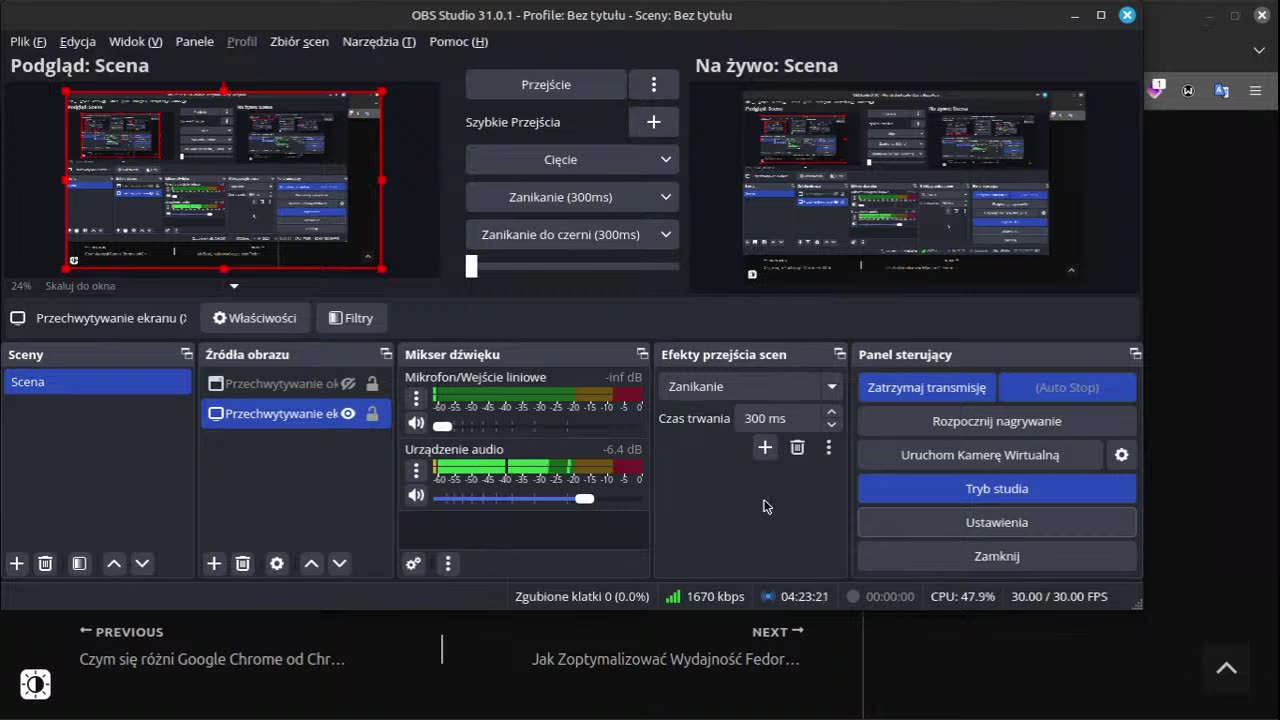The image size is (1280, 720).
Task: Open Ustawienia button
Action: [x=997, y=523]
